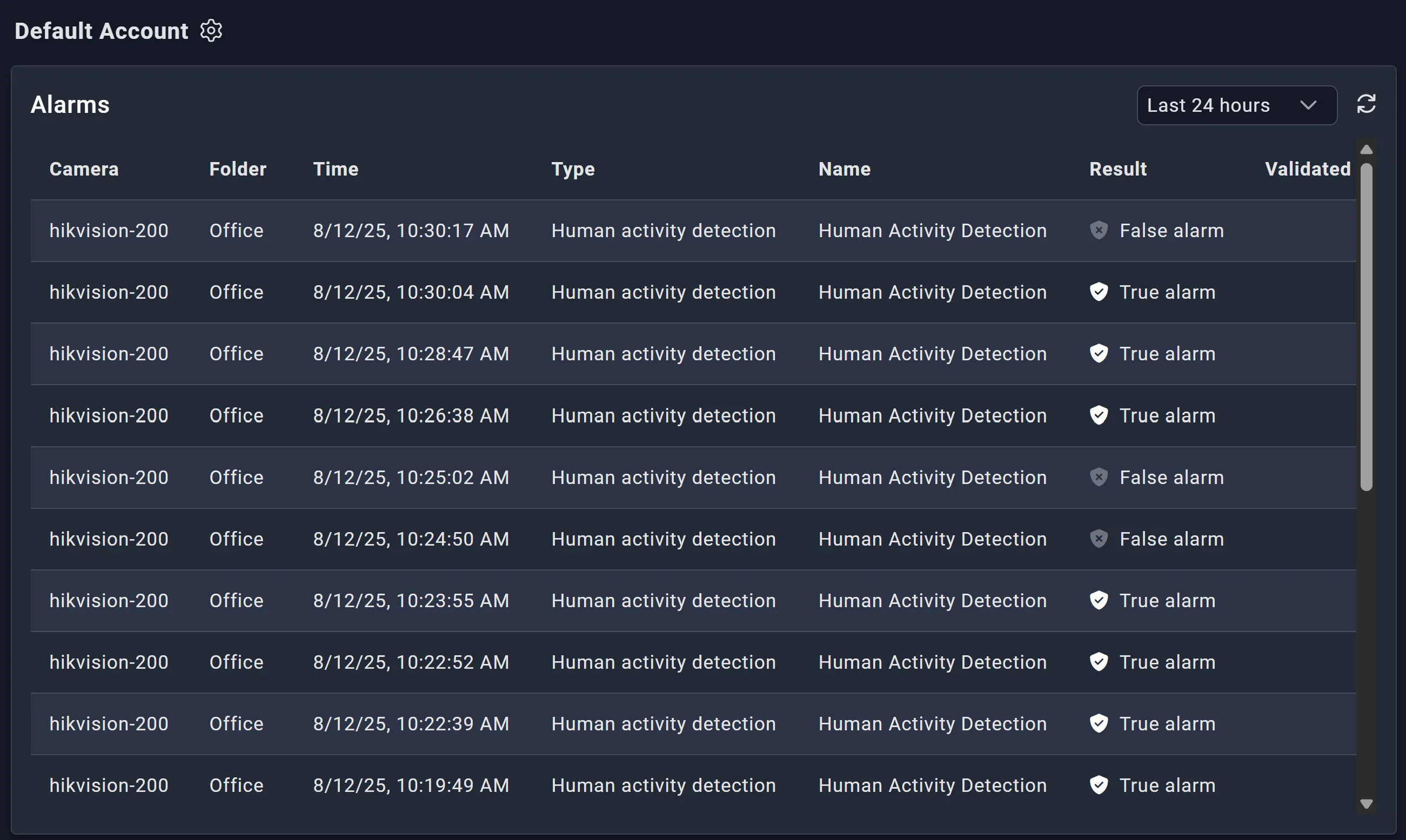Click the true alarm shield icon for 10:23:55 AM

tap(1099, 601)
